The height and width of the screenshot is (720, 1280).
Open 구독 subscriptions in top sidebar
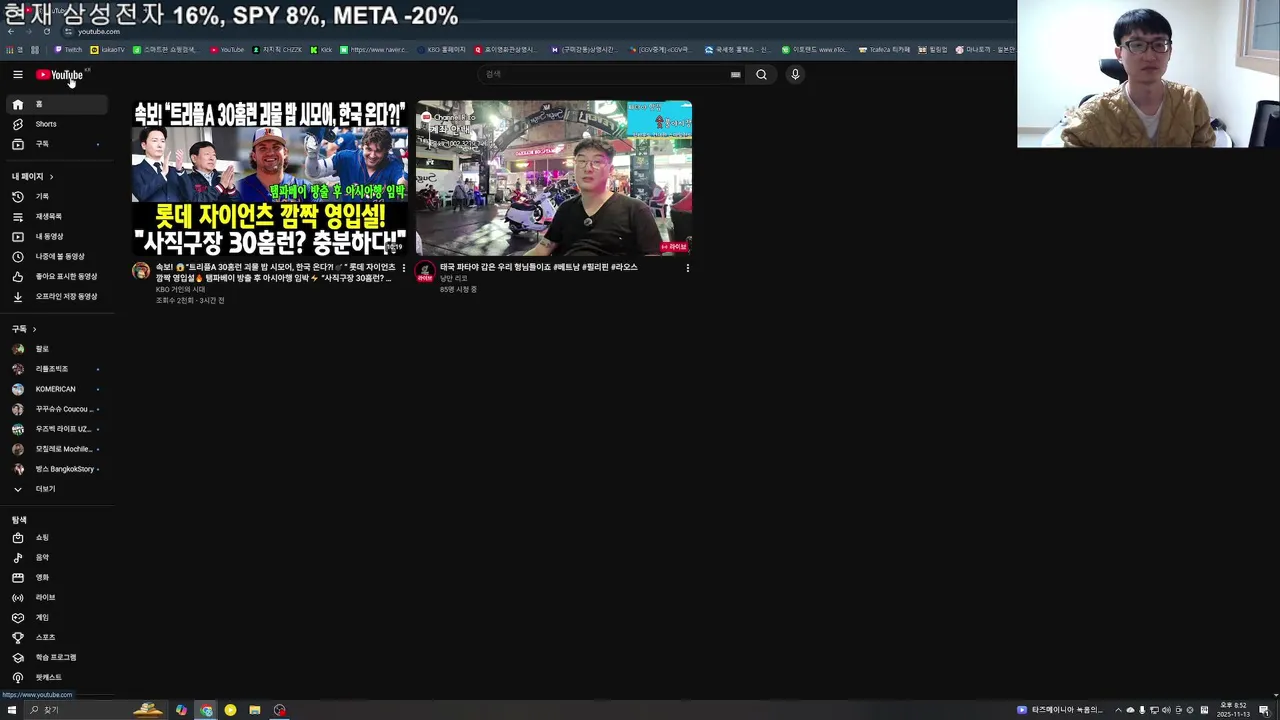(57, 144)
